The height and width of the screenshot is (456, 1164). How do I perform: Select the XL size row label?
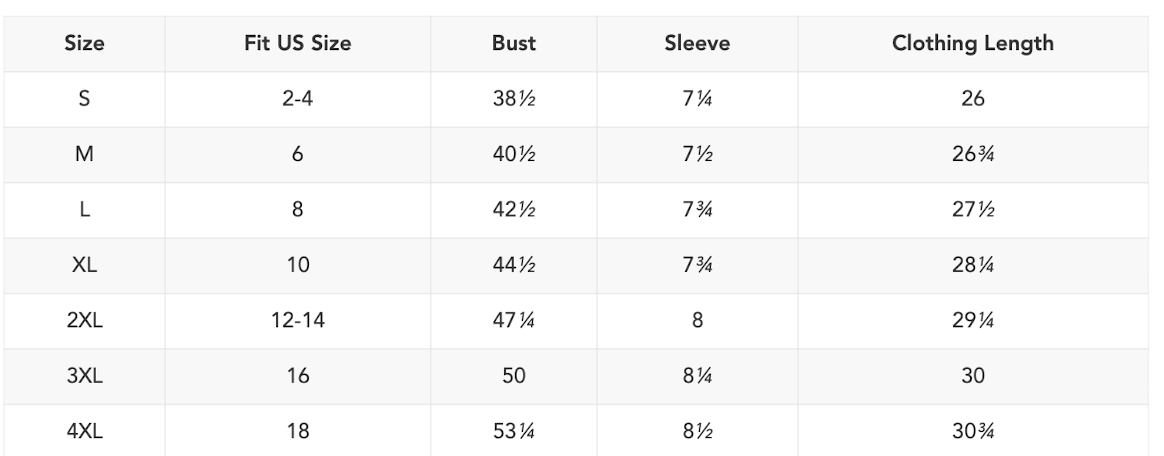point(85,266)
